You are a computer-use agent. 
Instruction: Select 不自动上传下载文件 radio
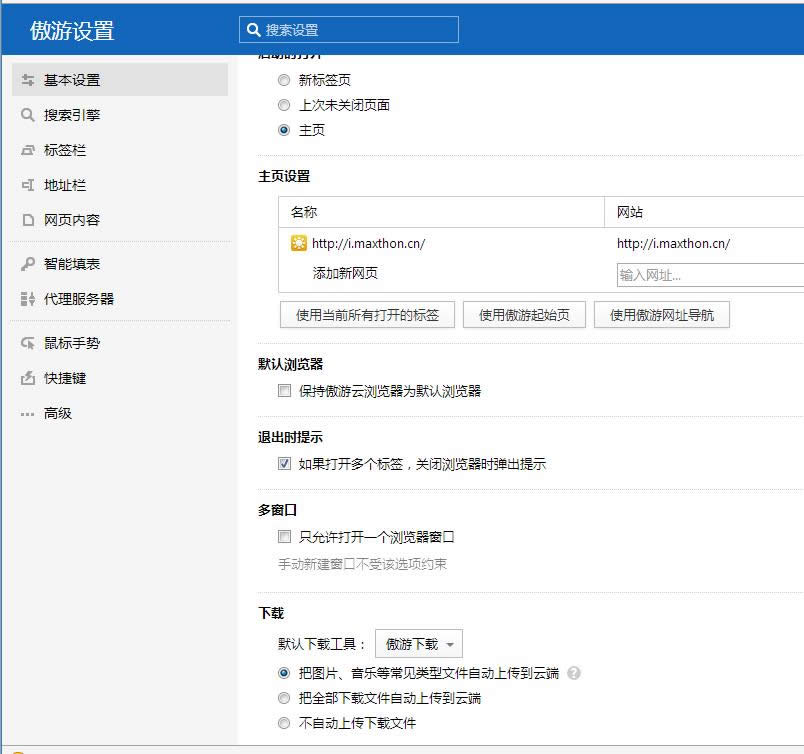[284, 723]
